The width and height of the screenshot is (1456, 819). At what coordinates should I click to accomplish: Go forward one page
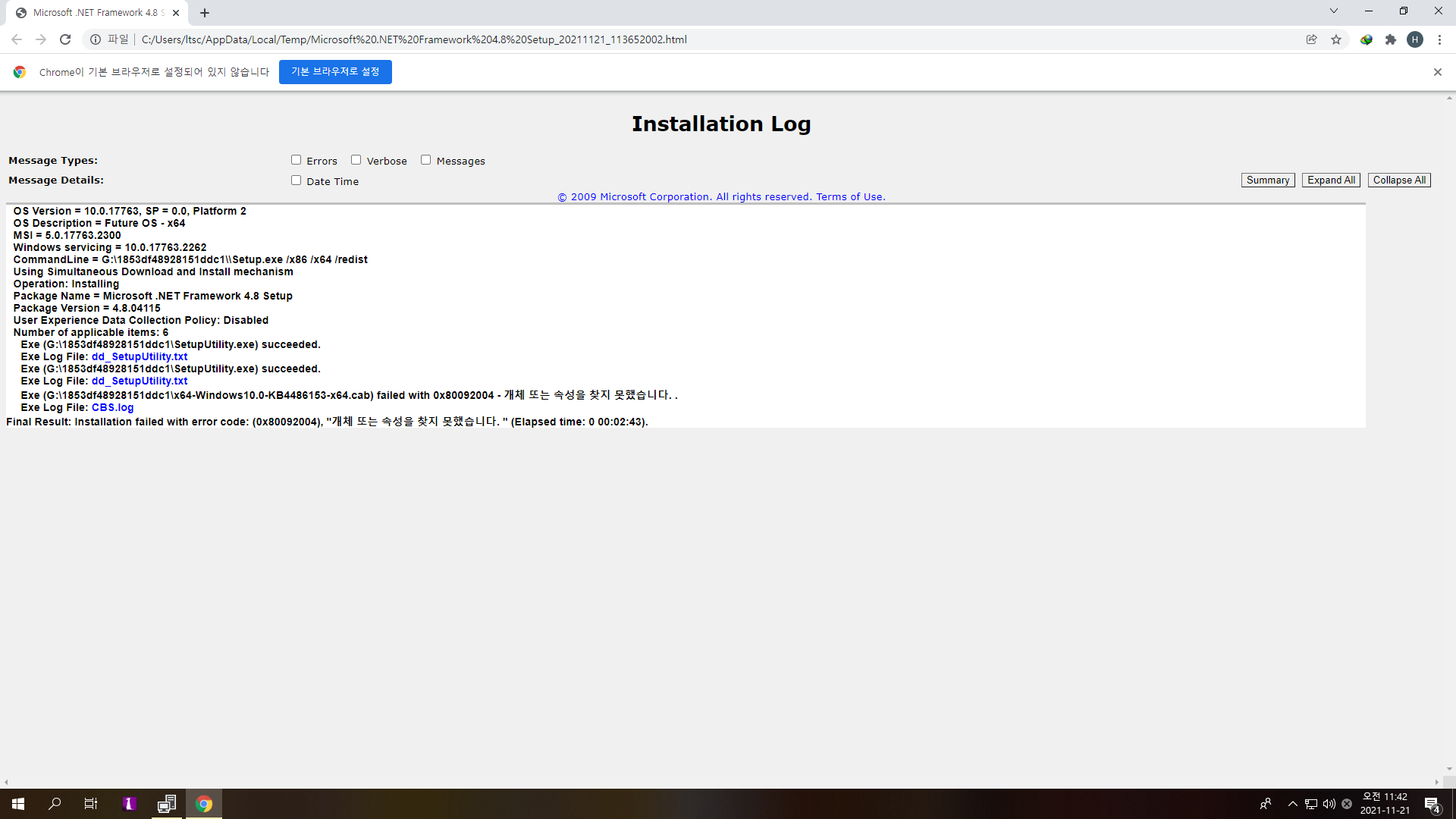tap(41, 39)
